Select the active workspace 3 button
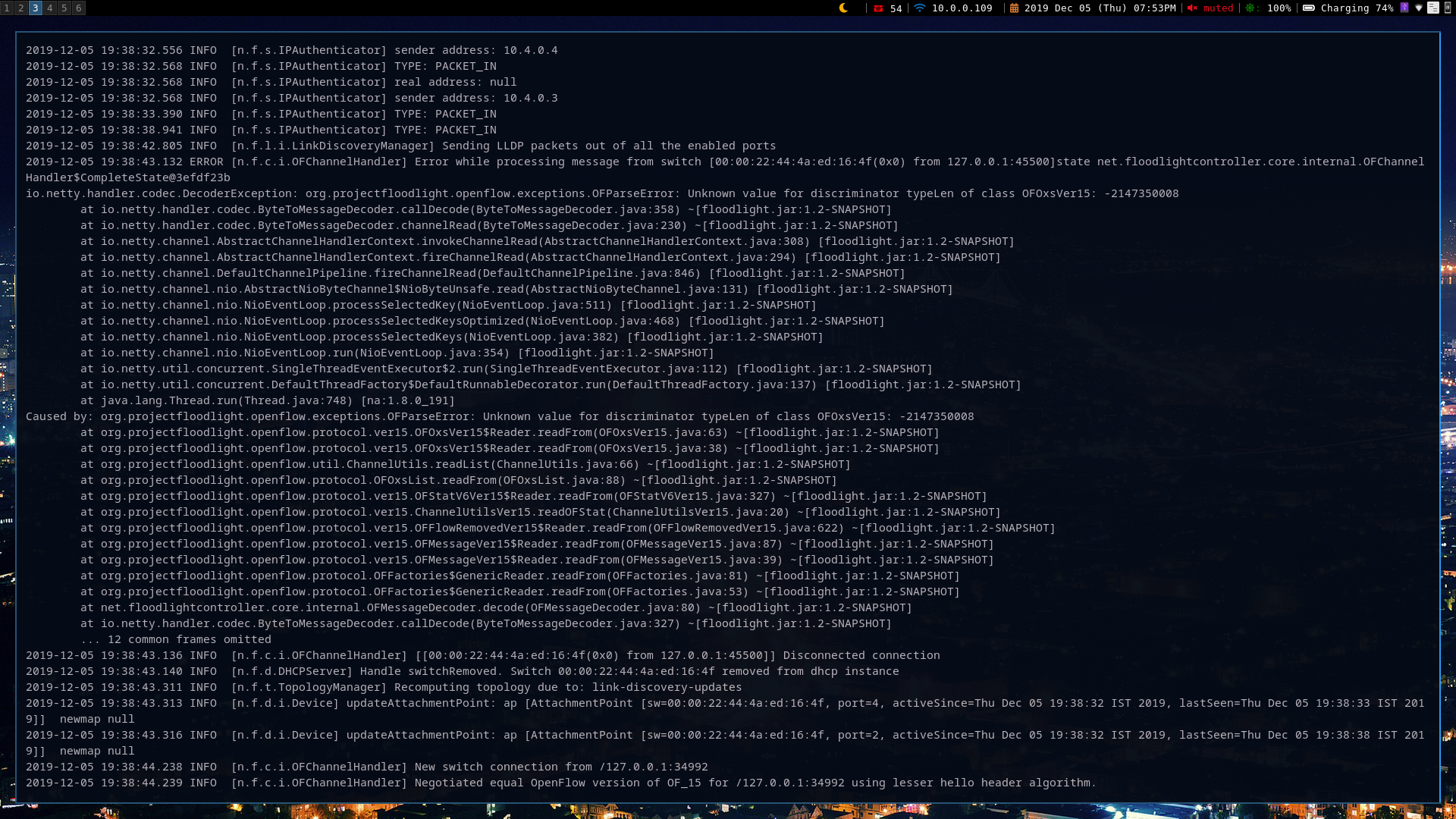Image resolution: width=1456 pixels, height=819 pixels. tap(36, 8)
